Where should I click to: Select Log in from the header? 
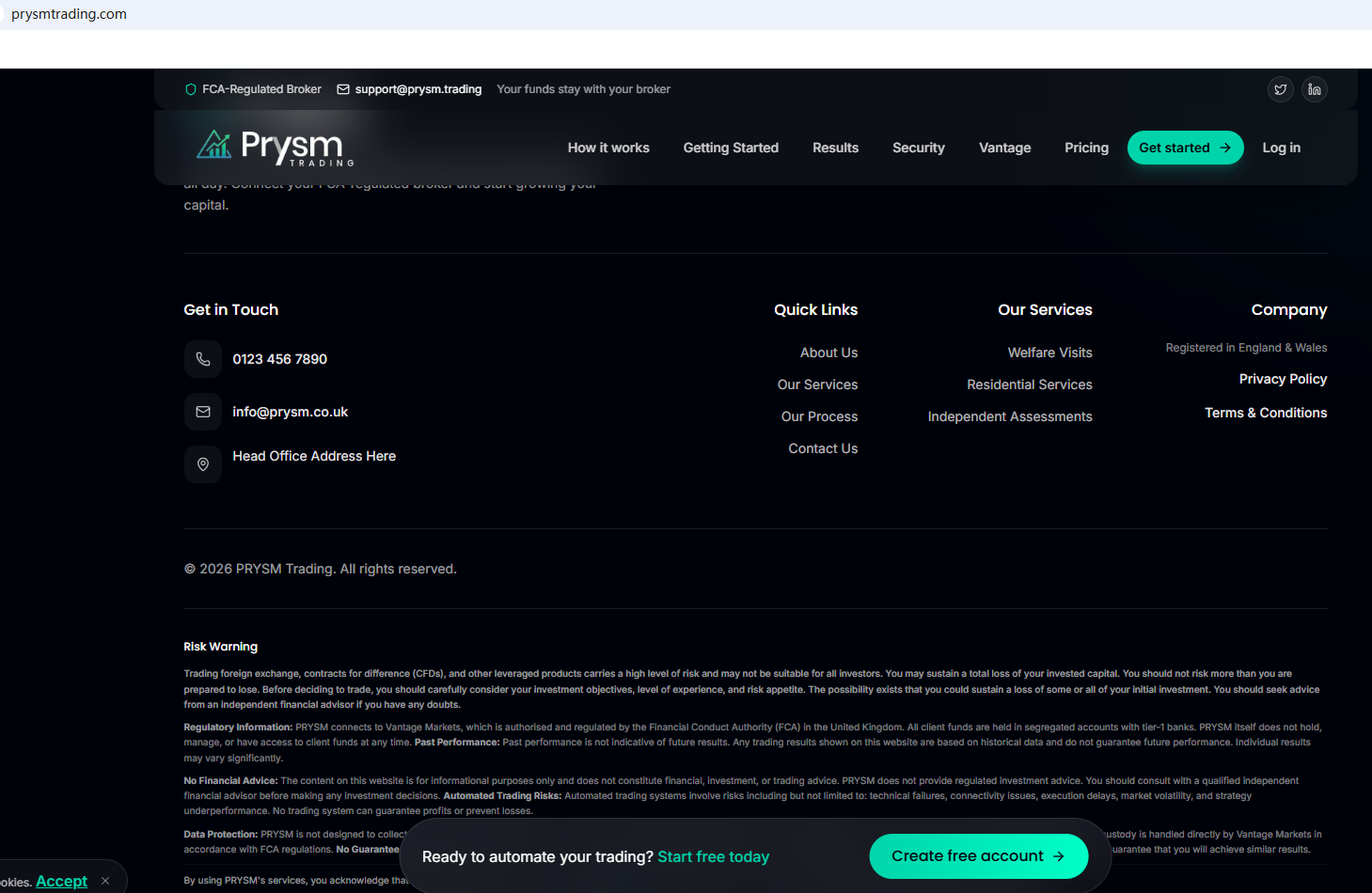[x=1281, y=148]
